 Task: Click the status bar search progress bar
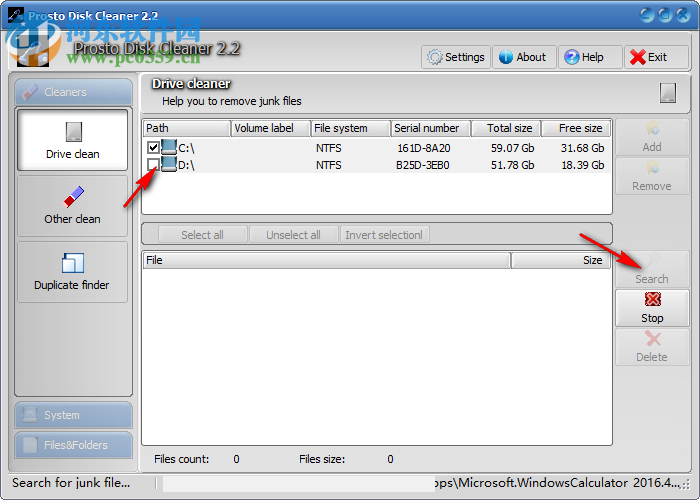click(299, 484)
